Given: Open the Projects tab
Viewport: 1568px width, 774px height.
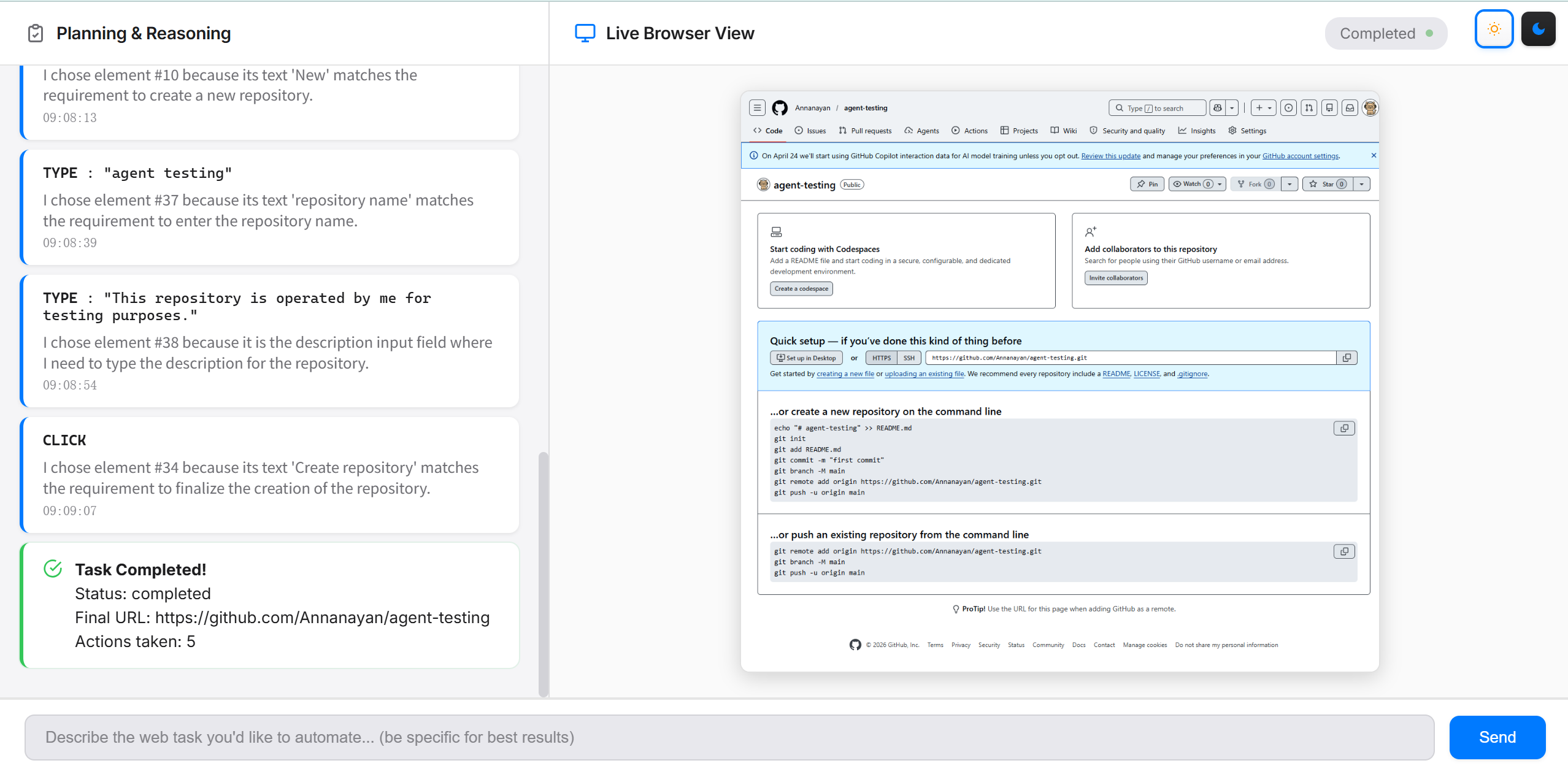Looking at the screenshot, I should coord(1019,131).
